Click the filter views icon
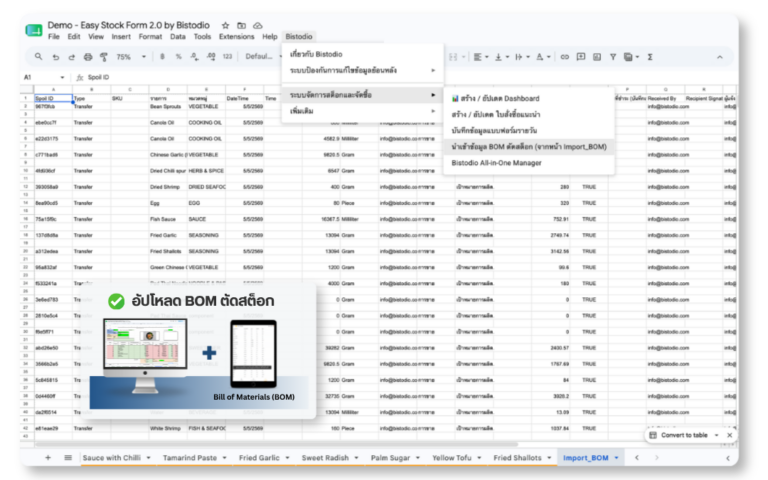Image resolution: width=768 pixels, height=480 pixels. [x=628, y=57]
